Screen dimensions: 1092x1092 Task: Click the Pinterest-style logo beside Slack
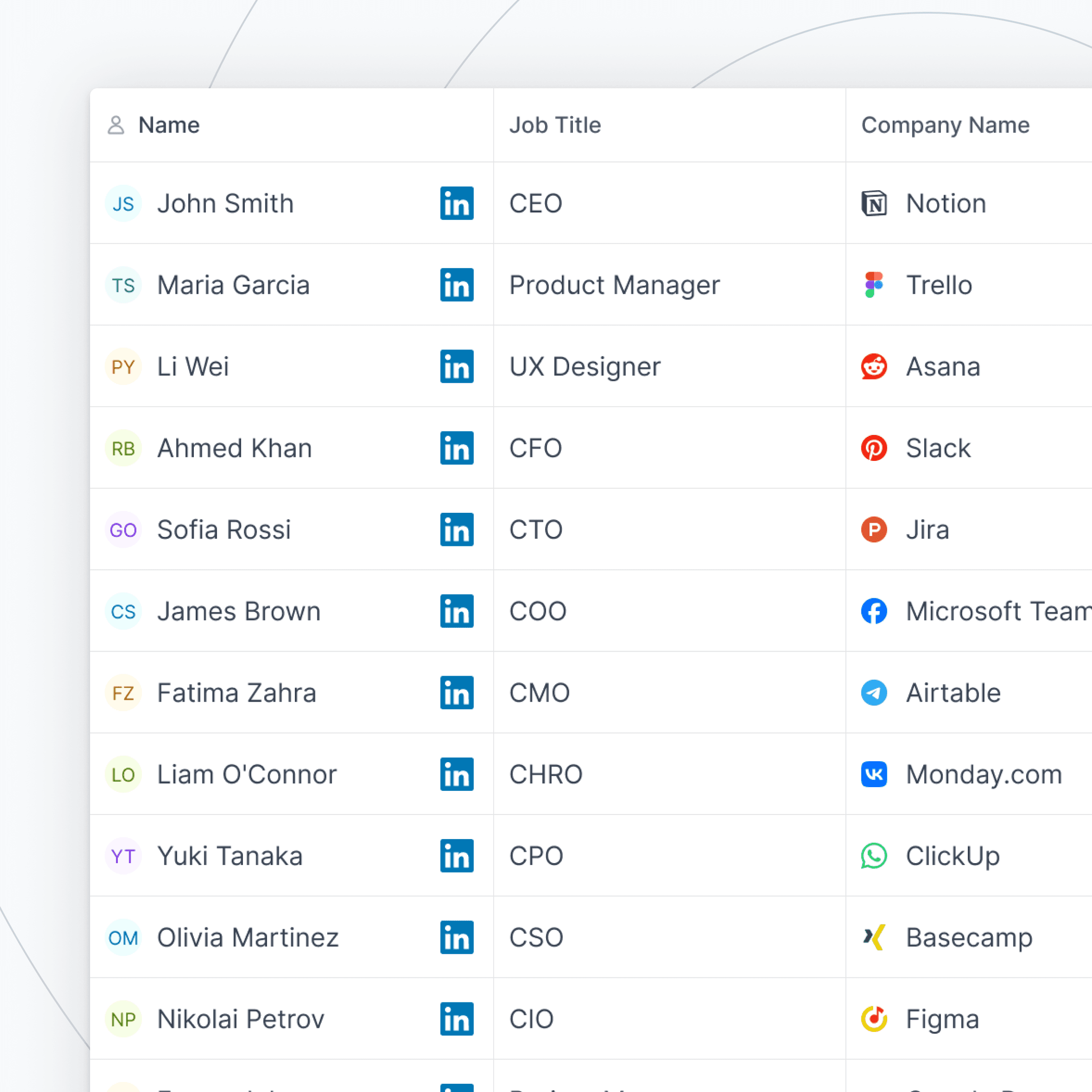tap(874, 448)
